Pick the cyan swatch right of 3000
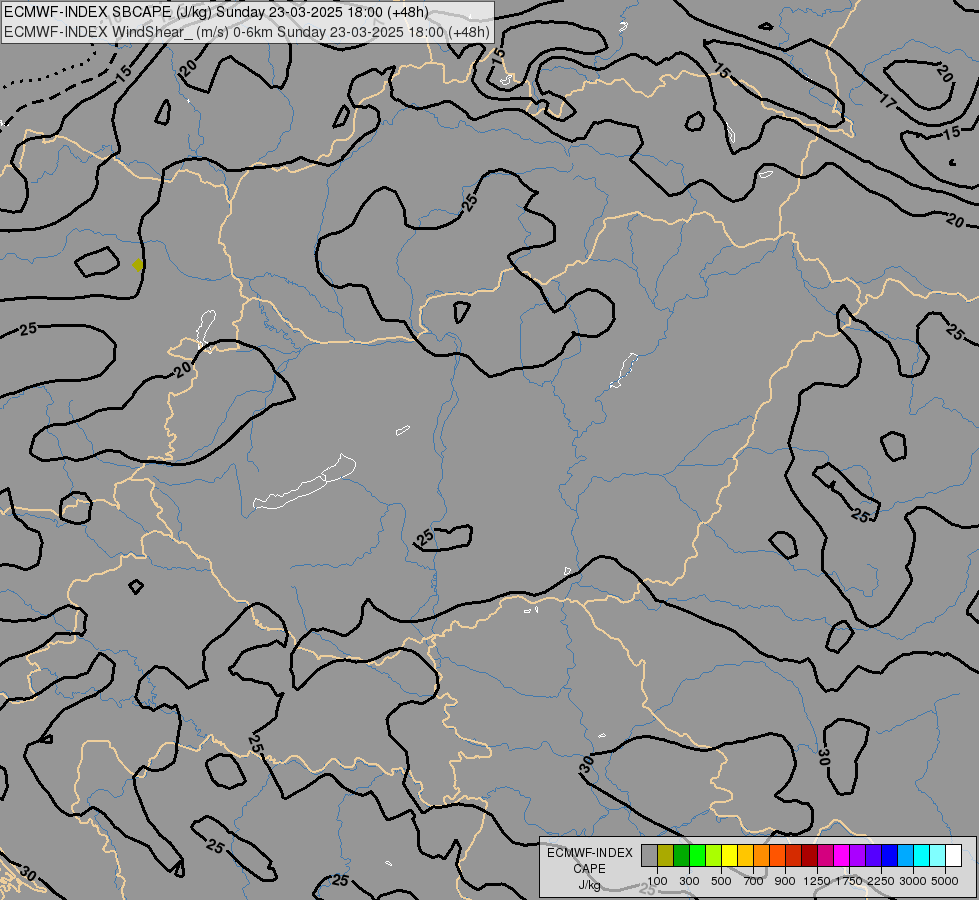The image size is (979, 900). click(x=921, y=855)
